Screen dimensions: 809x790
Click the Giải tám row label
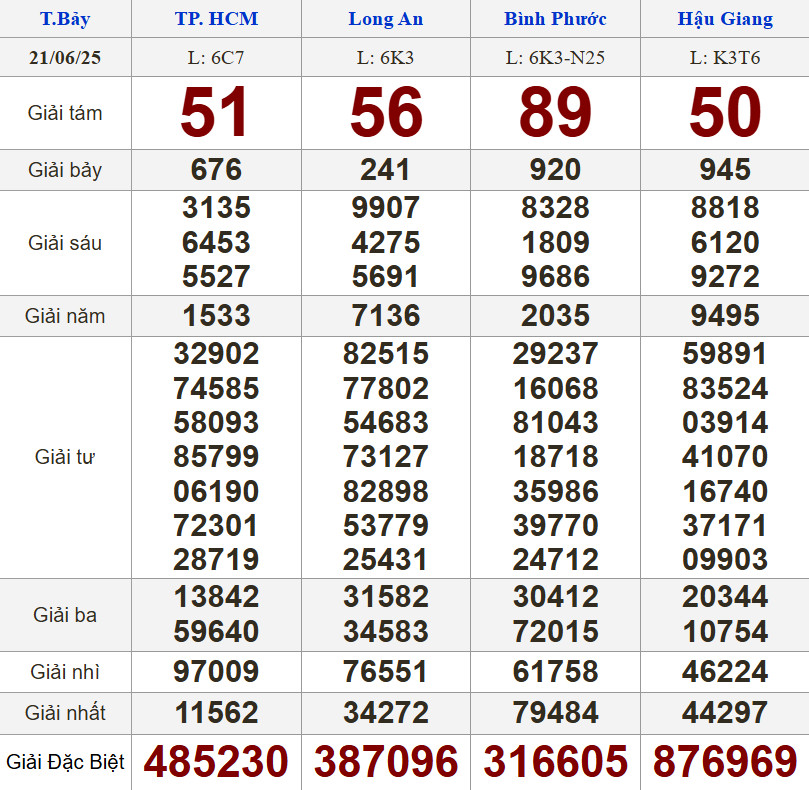pos(65,113)
